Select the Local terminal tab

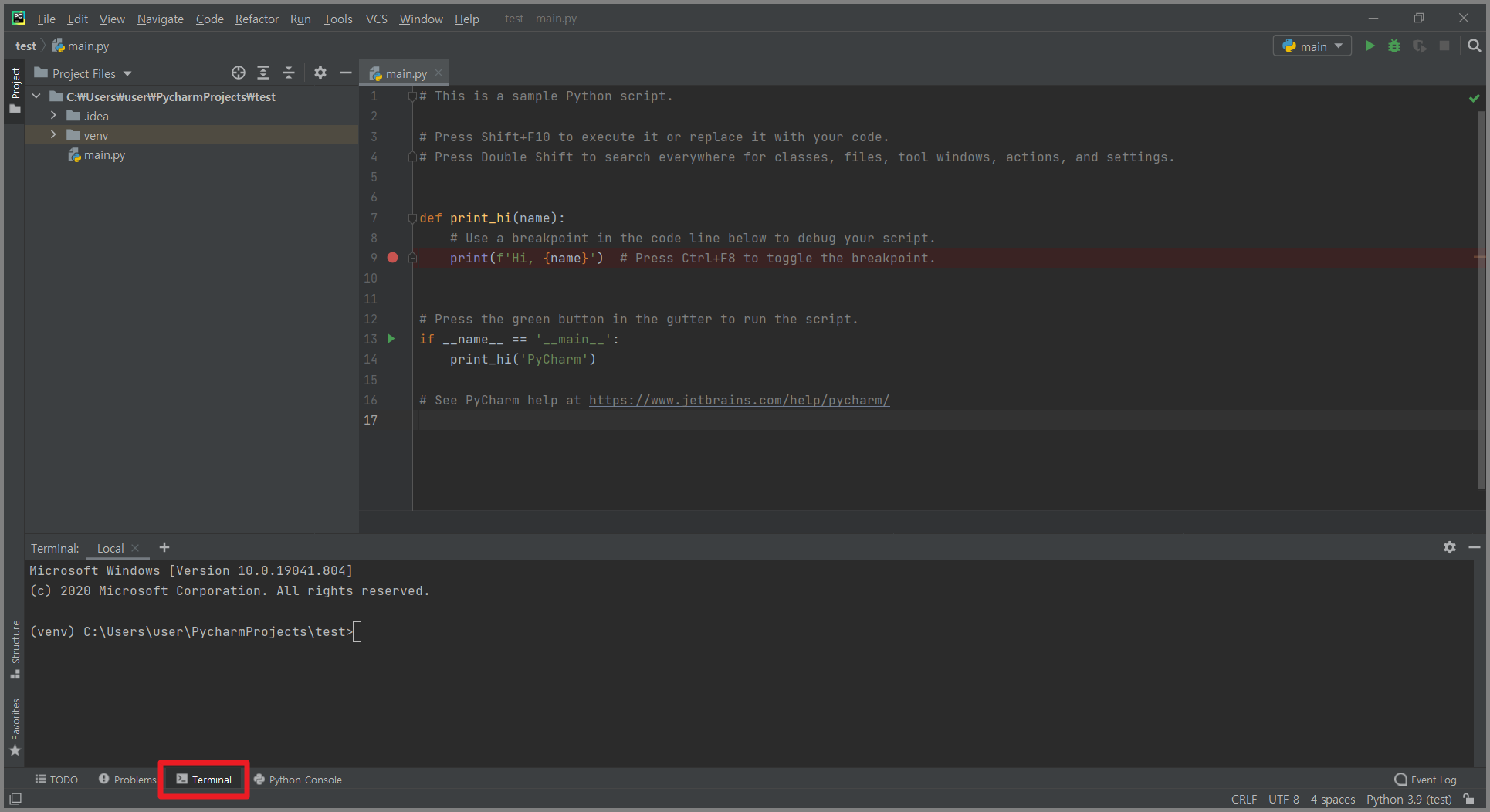[x=110, y=548]
